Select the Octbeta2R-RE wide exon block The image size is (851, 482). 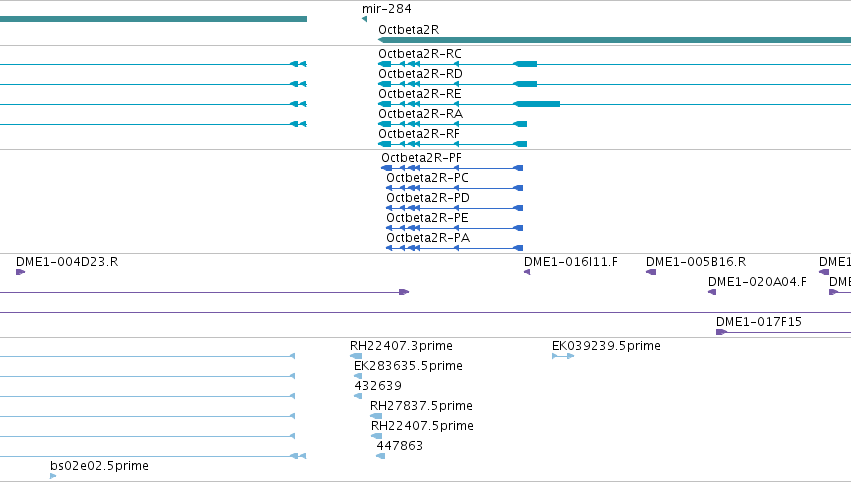point(537,104)
